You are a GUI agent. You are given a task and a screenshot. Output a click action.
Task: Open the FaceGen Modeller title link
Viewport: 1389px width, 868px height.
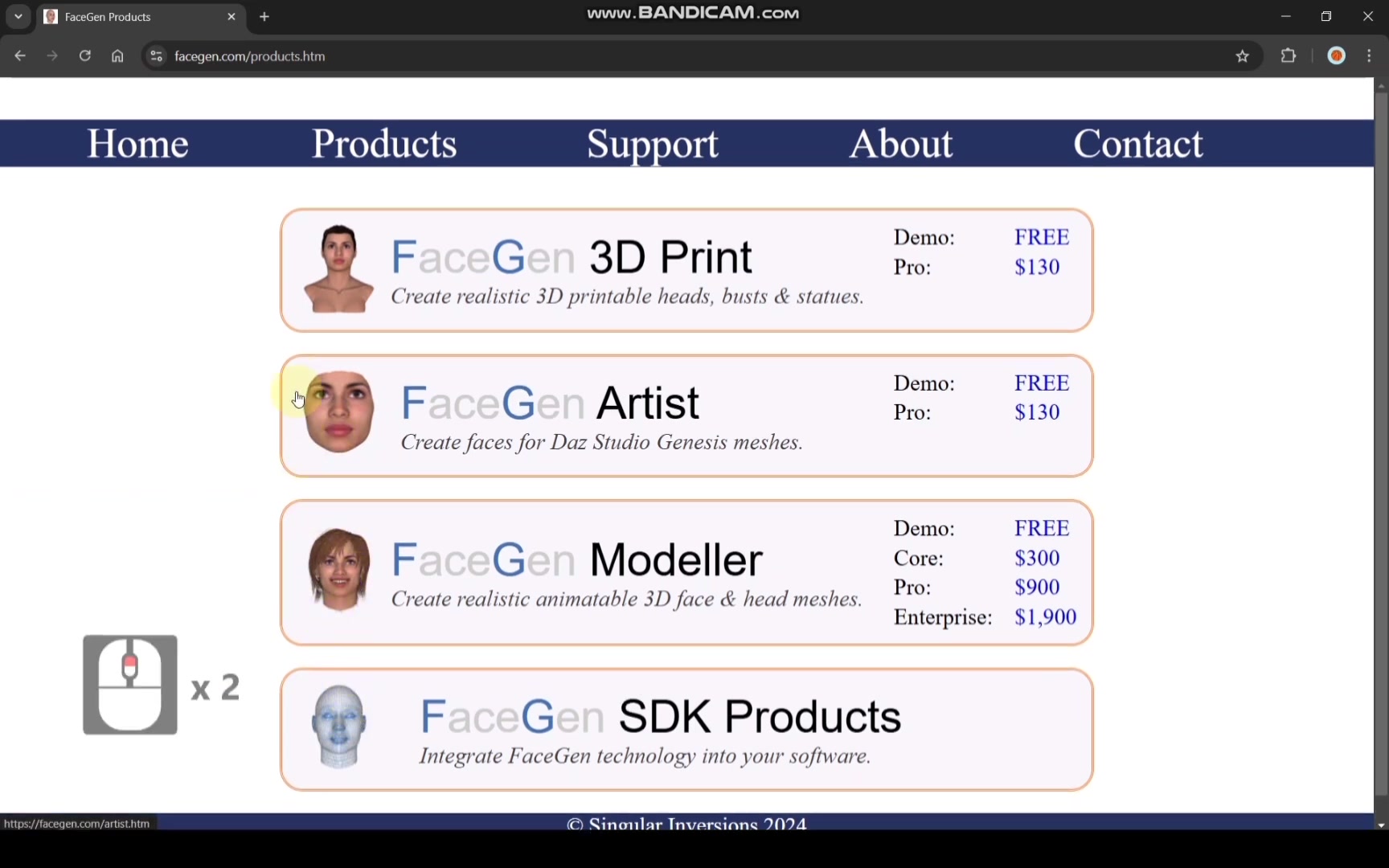pos(576,560)
